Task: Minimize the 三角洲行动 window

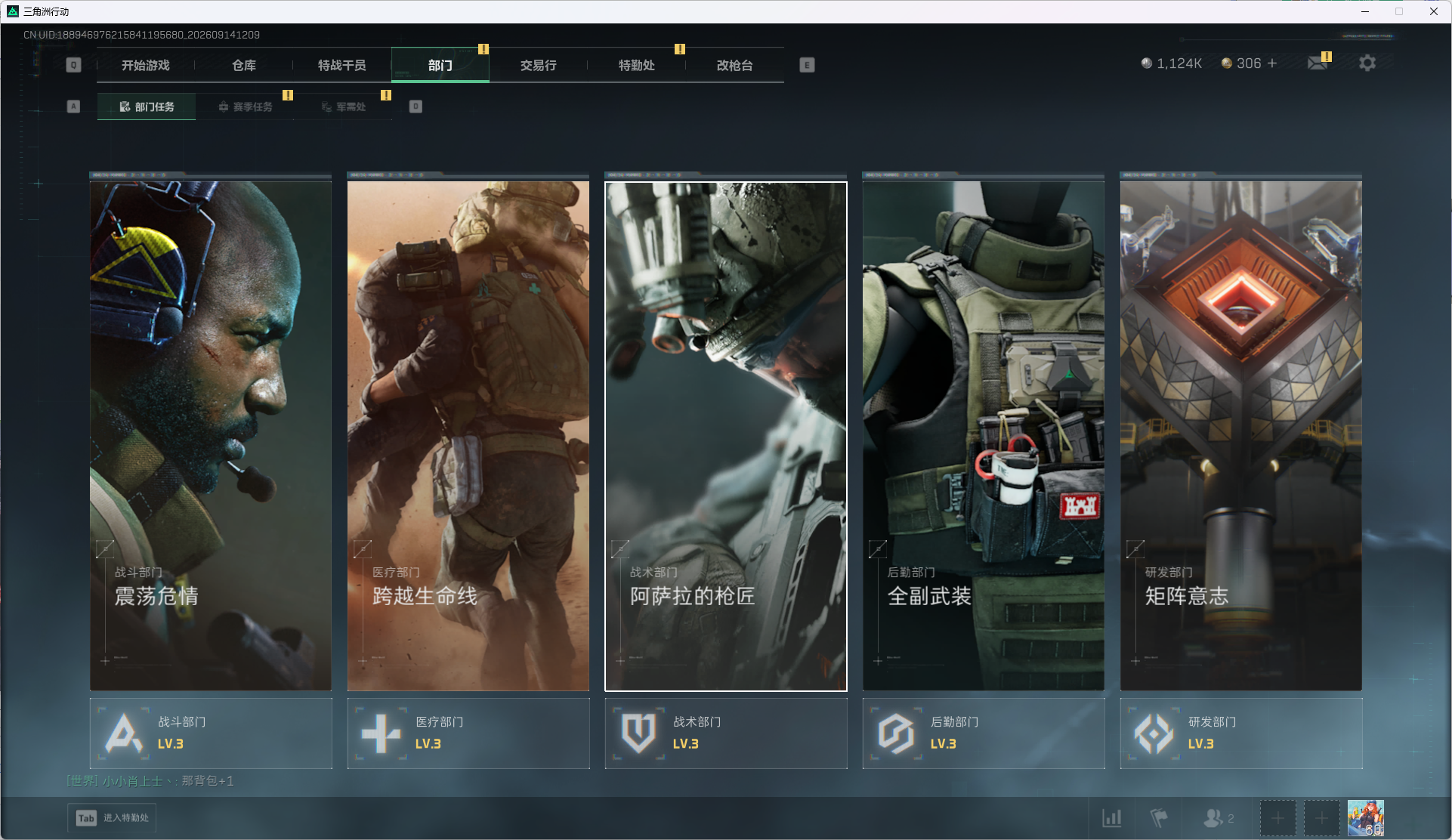Action: point(1365,11)
